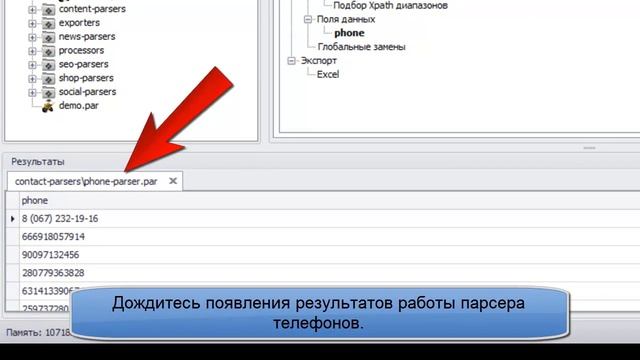
Task: Expand the processors folder node
Action: [32, 51]
